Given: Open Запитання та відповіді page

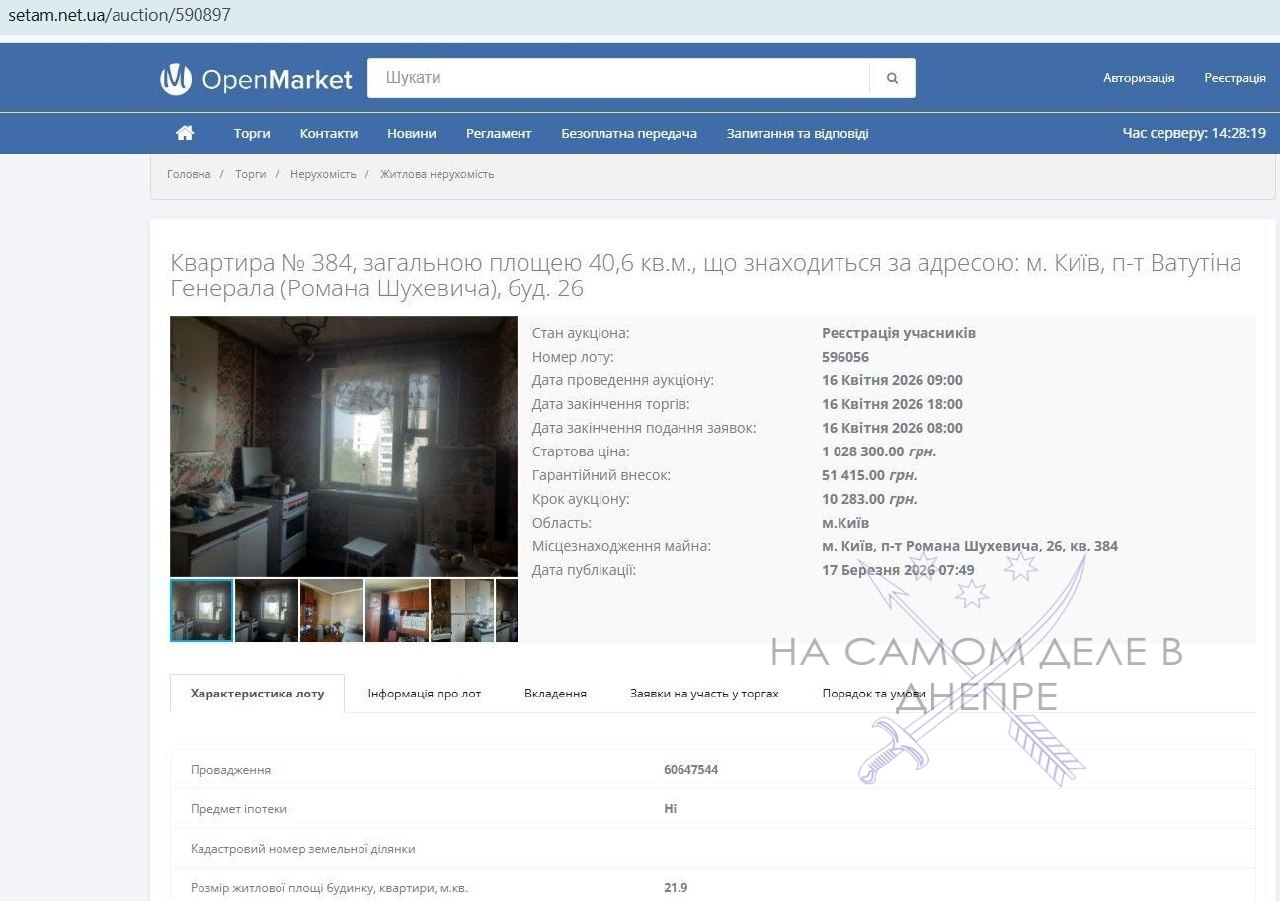Looking at the screenshot, I should tap(797, 133).
